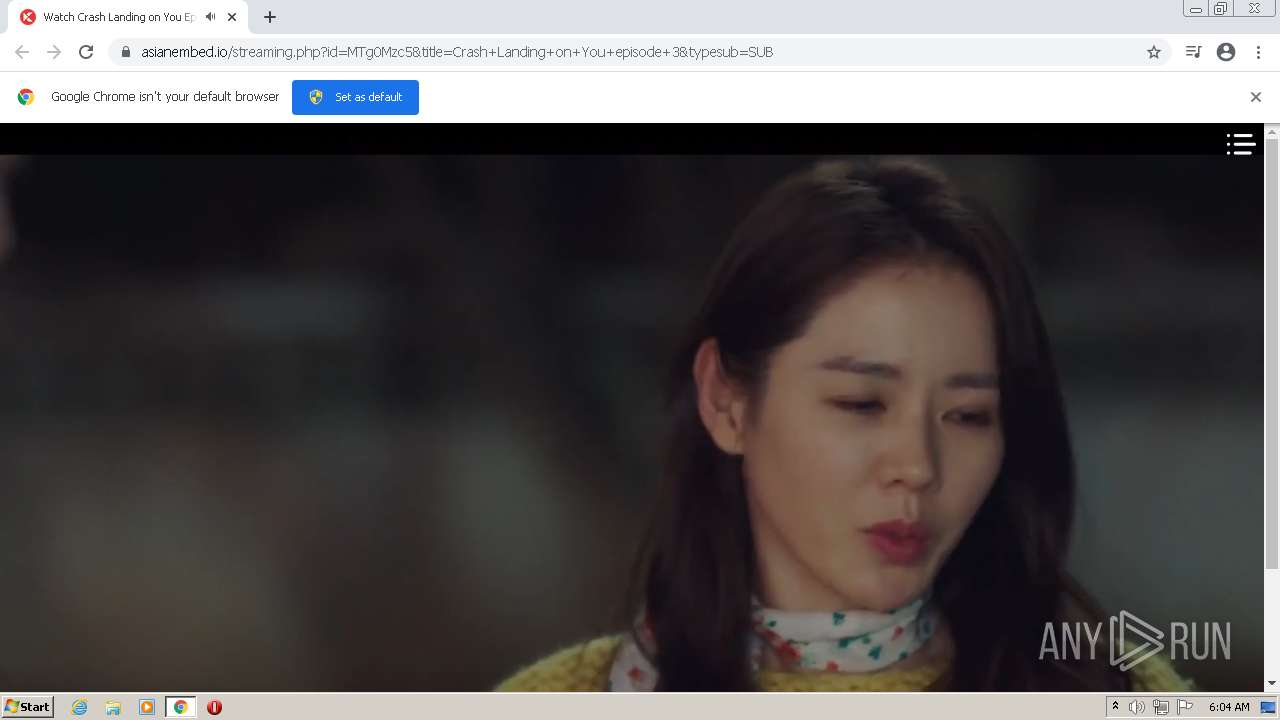1280x720 pixels.
Task: Open the Action Center flag icon
Action: 1185,707
